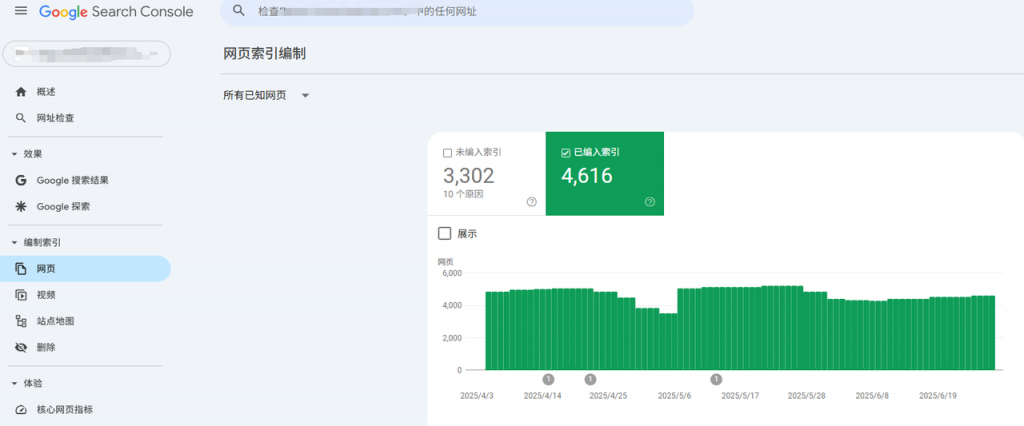The height and width of the screenshot is (426, 1024).
Task: Click the Google 探索 asterisk icon
Action: [x=20, y=207]
